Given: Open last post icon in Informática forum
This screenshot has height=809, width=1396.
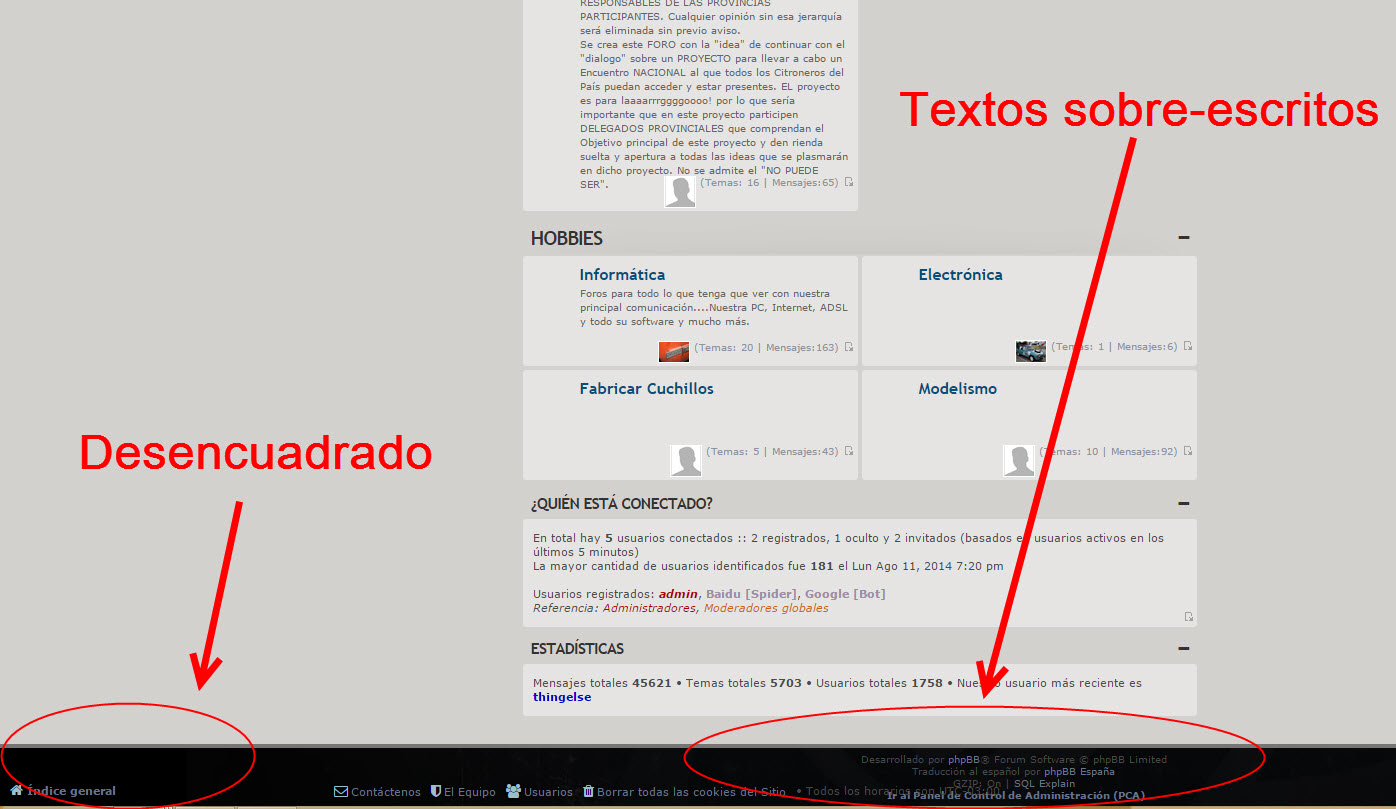Looking at the screenshot, I should (849, 347).
